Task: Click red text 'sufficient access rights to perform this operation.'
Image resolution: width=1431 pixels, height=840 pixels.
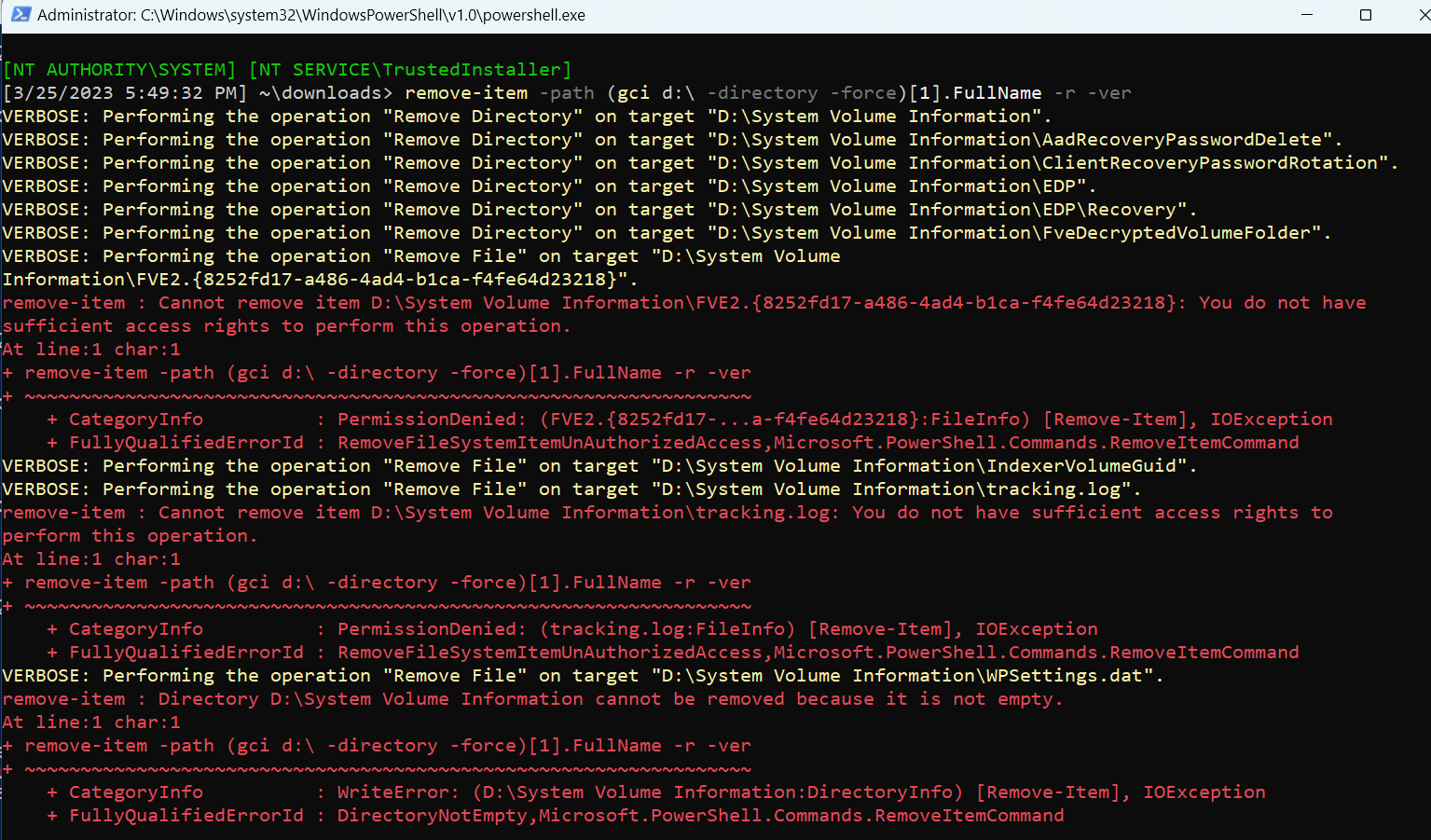Action: pos(286,326)
